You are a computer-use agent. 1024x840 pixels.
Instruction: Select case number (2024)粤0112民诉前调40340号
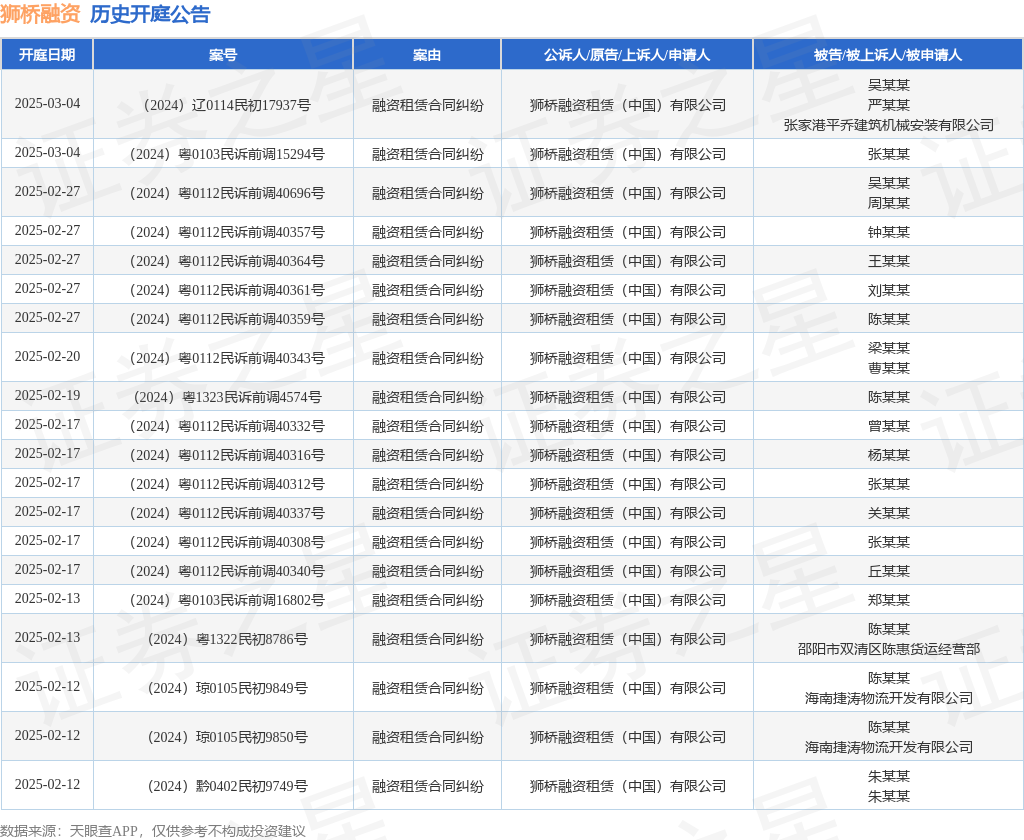(227, 571)
